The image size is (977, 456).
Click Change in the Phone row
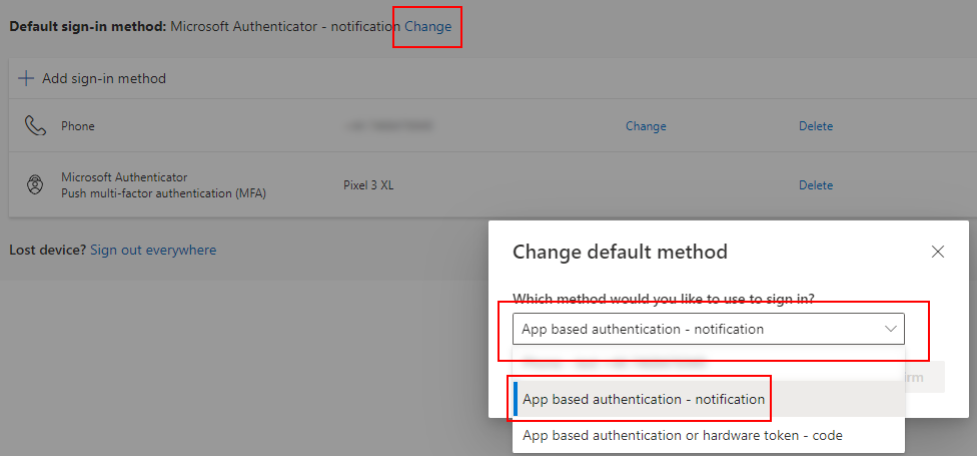tap(646, 126)
